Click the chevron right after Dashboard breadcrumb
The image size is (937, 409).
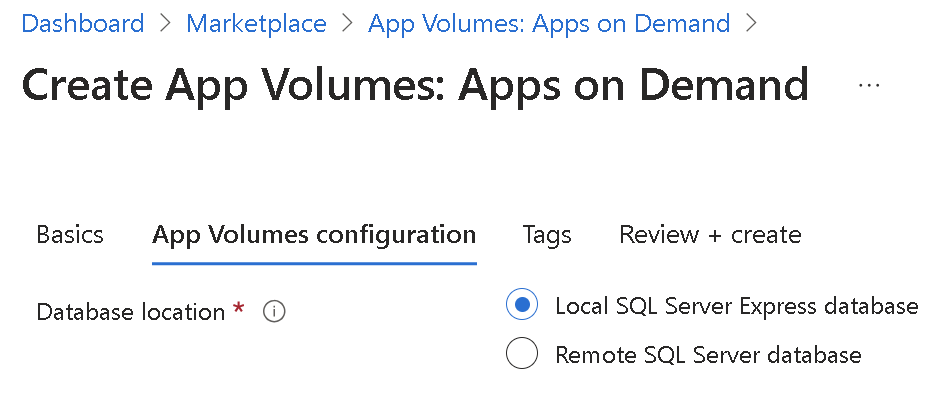pos(165,23)
